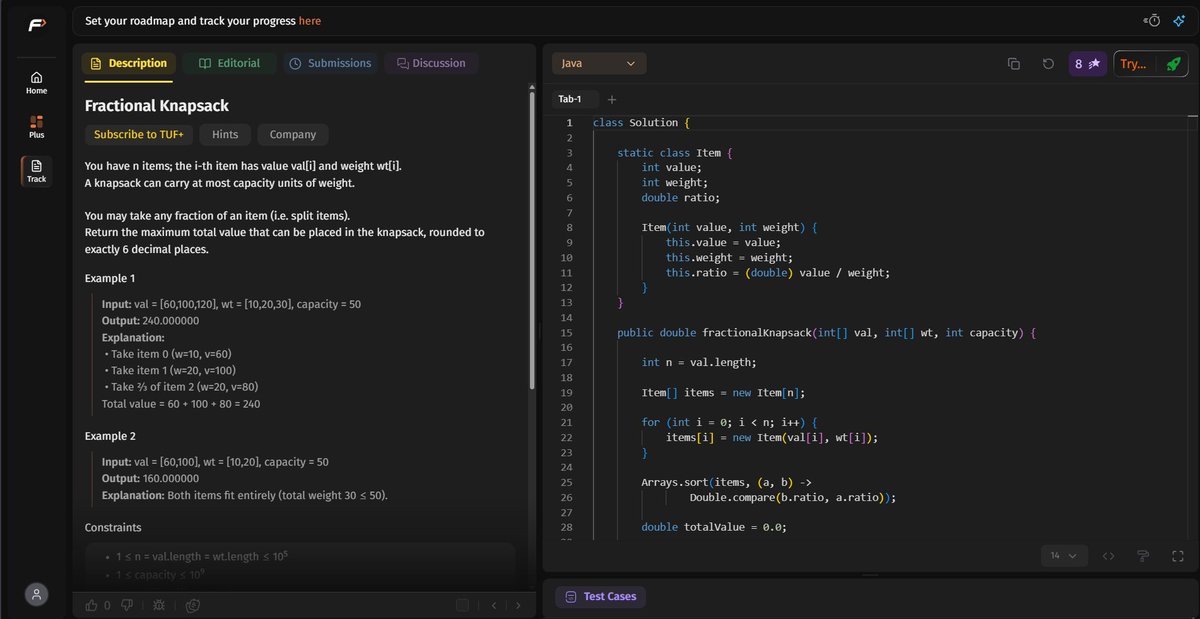
Task: Click the code editor vertical scrollbar
Action: (x=1193, y=330)
